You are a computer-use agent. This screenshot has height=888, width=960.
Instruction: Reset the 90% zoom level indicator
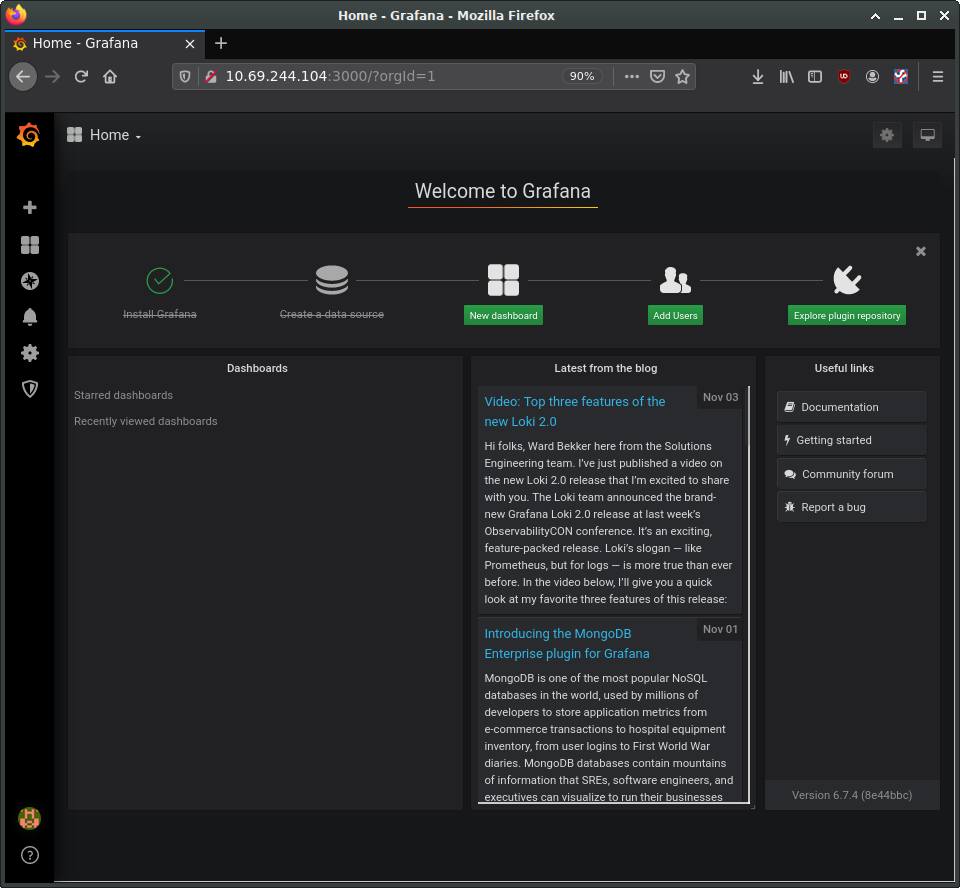(x=582, y=77)
